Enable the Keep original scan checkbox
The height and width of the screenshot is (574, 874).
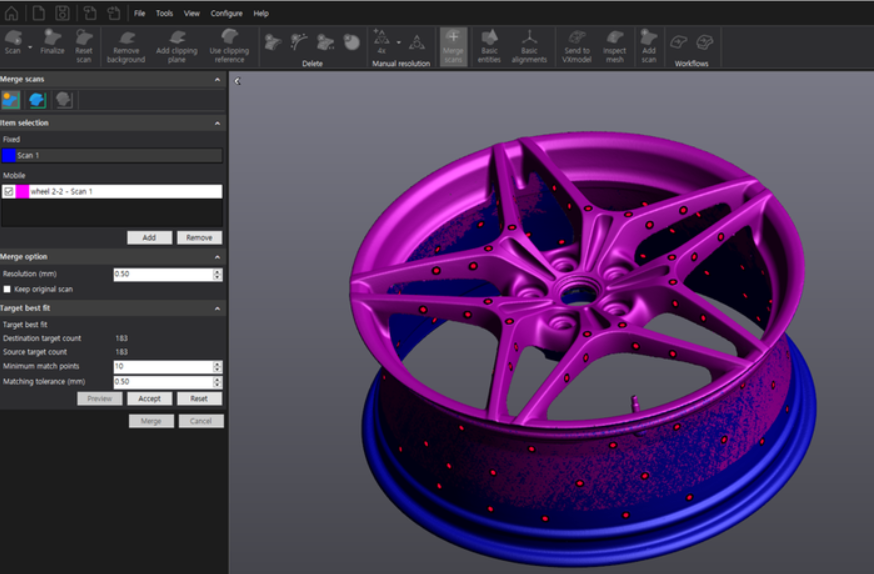[7, 289]
